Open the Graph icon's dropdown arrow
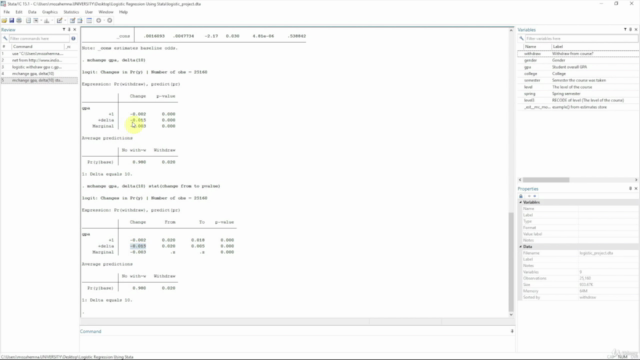The height and width of the screenshot is (360, 640). (x=52, y=20)
